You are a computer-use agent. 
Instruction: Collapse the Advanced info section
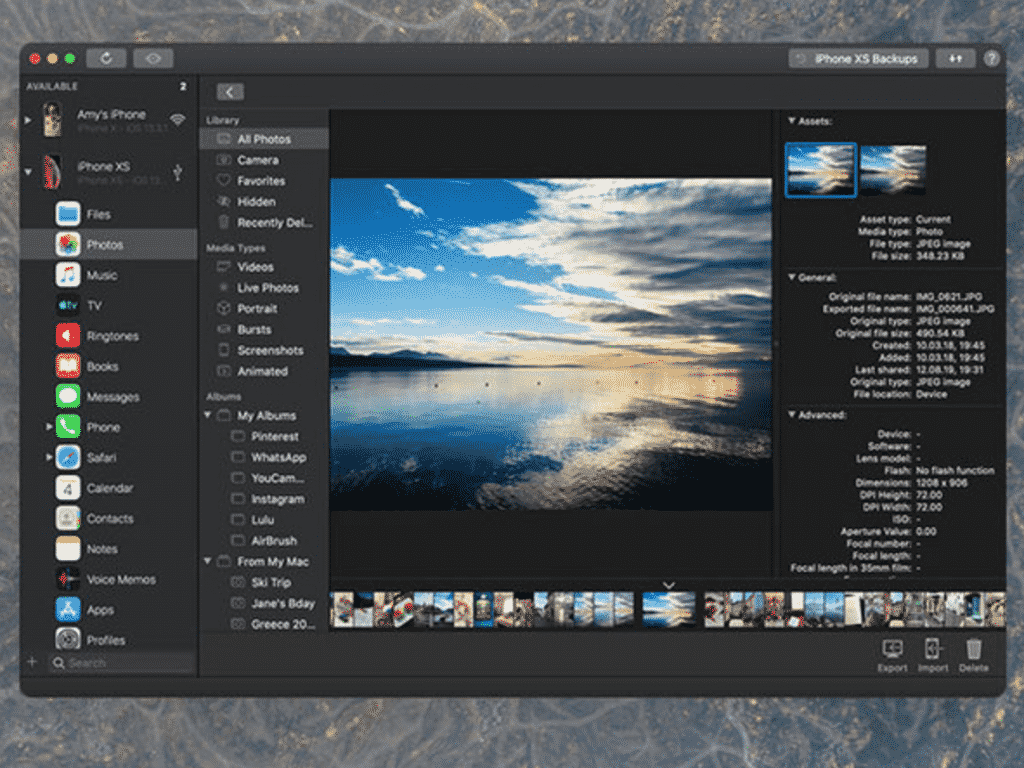coord(793,414)
